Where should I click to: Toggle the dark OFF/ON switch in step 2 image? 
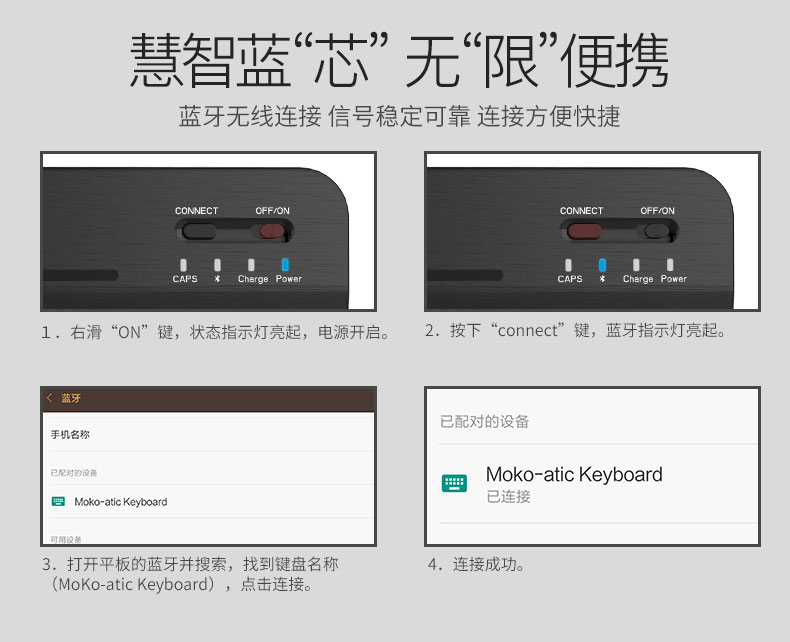[x=656, y=231]
